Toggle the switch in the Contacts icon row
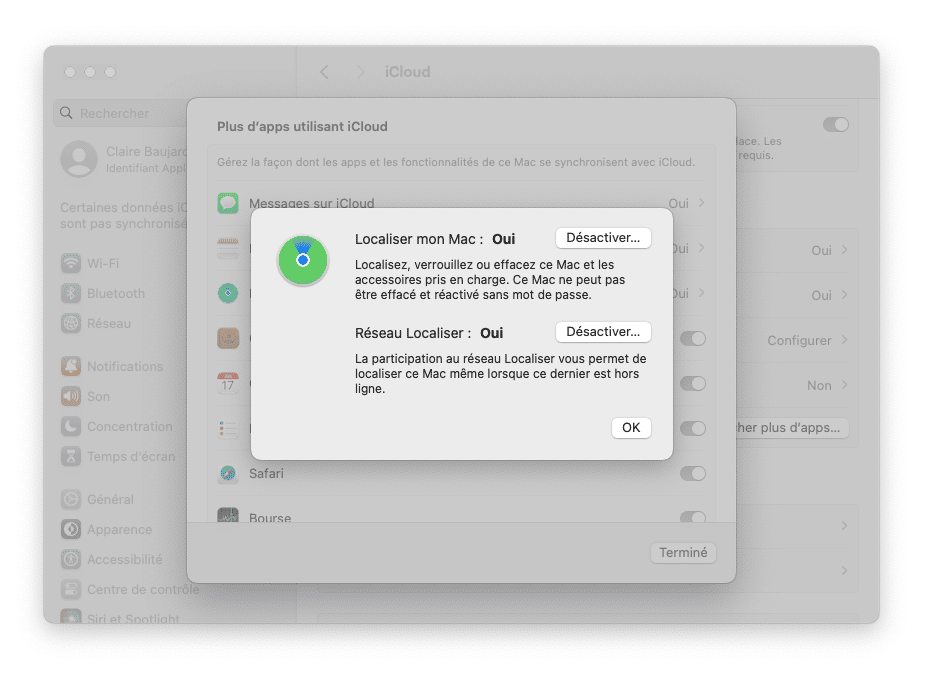 (x=693, y=338)
